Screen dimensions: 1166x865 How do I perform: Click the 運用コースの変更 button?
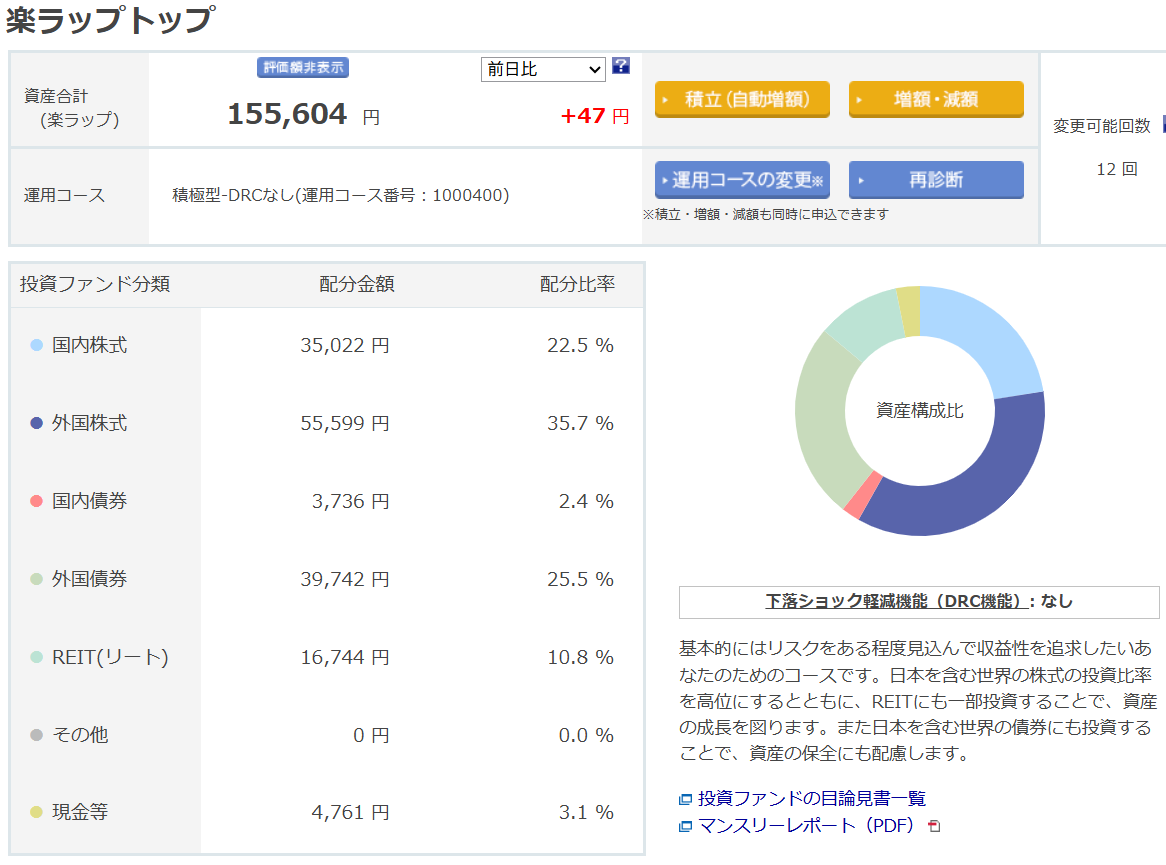tap(742, 180)
